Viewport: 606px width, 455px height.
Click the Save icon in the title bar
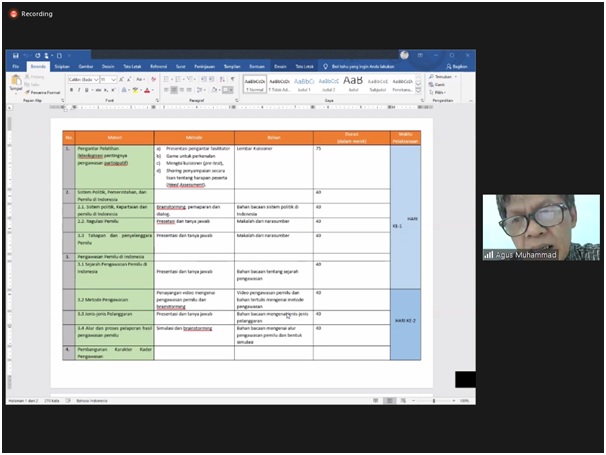[15, 55]
